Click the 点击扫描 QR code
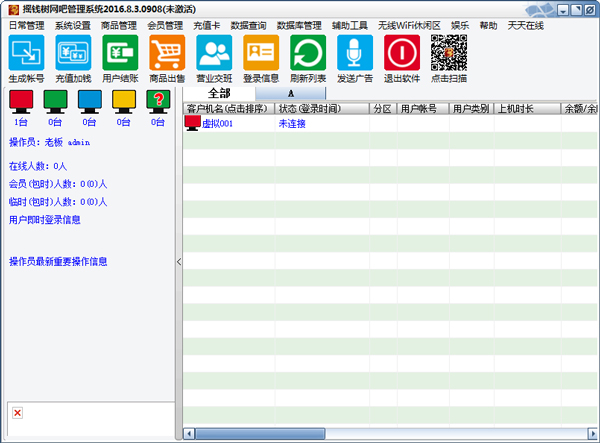 tap(449, 53)
